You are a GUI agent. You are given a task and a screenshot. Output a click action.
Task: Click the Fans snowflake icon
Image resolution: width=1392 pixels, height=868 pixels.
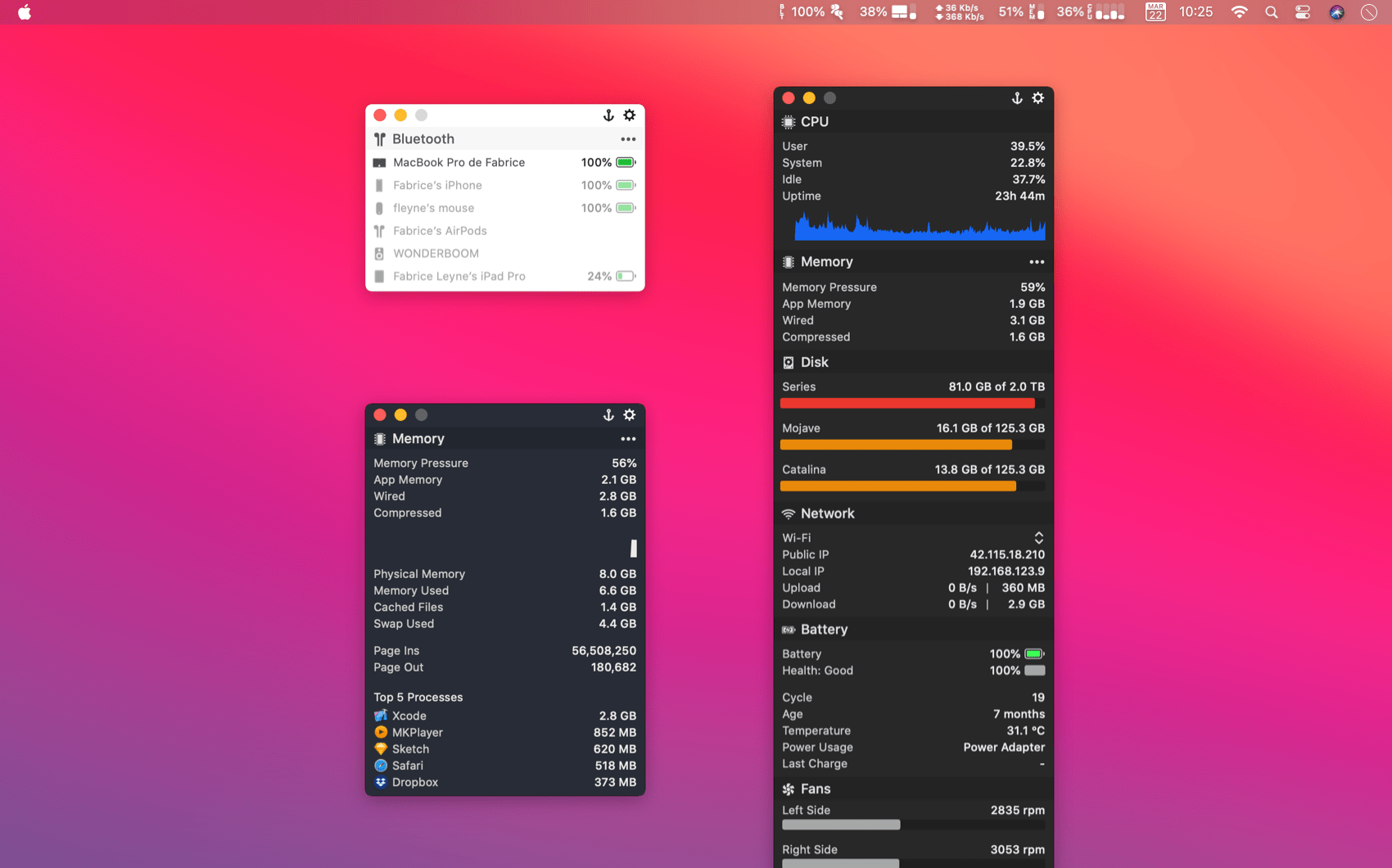pyautogui.click(x=789, y=789)
